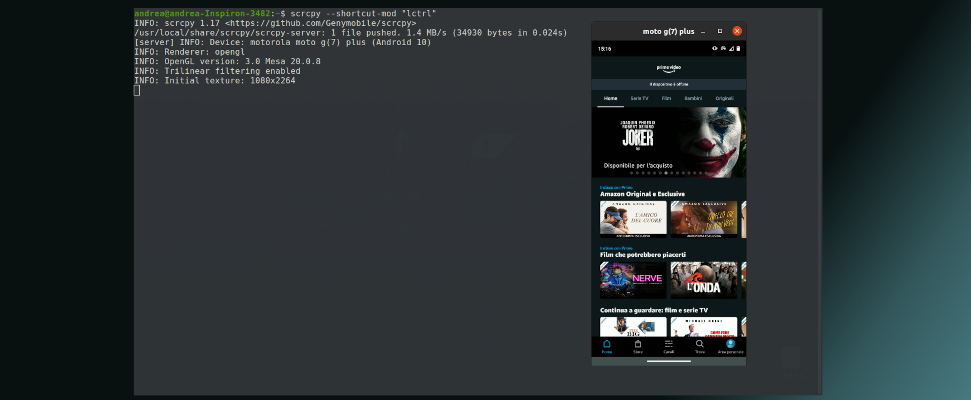The height and width of the screenshot is (400, 971).
Task: Open the Home tab in bottom navigation
Action: point(607,346)
